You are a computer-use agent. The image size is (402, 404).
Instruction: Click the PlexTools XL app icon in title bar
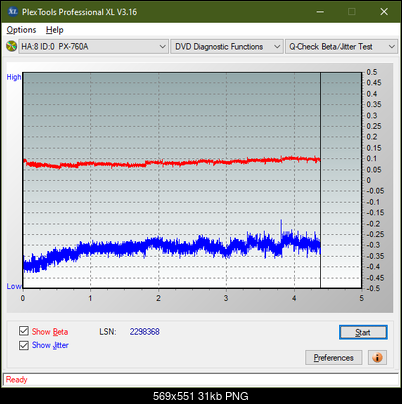point(12,12)
